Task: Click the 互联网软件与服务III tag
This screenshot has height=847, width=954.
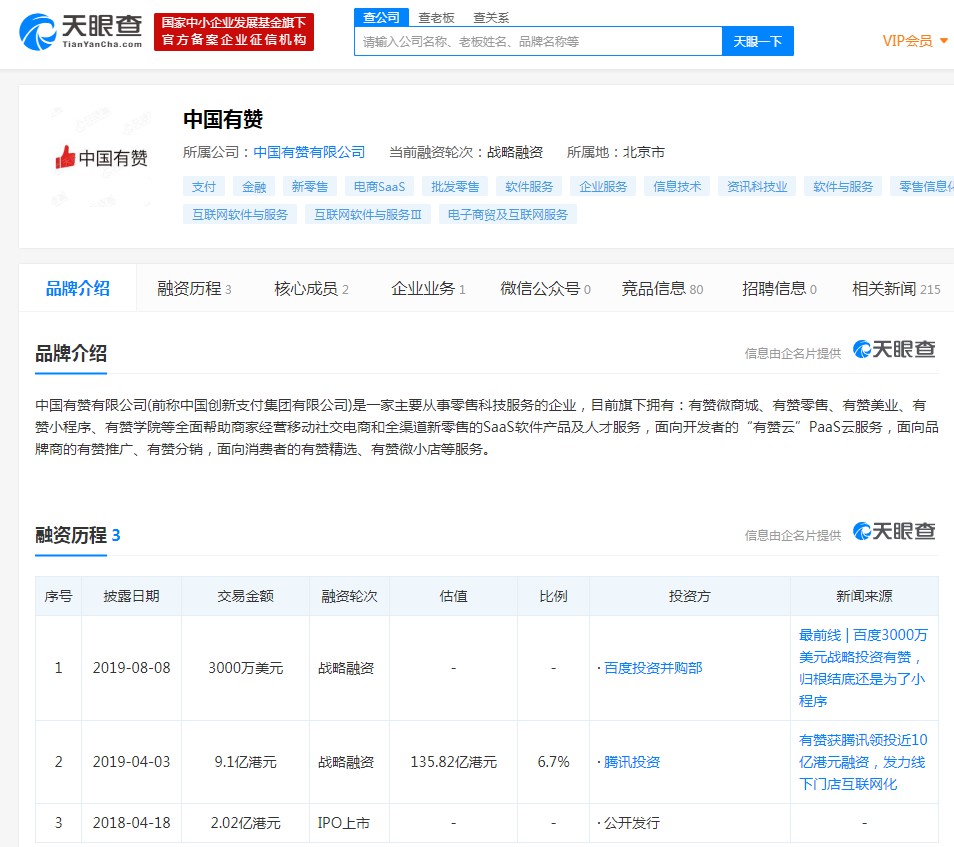Action: tap(367, 215)
